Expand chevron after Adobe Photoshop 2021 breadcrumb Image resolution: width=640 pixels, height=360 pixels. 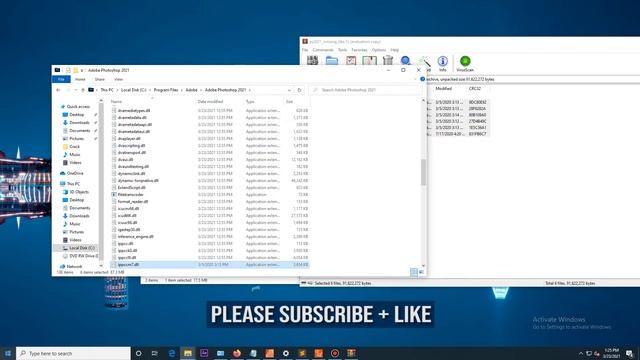pos(250,90)
